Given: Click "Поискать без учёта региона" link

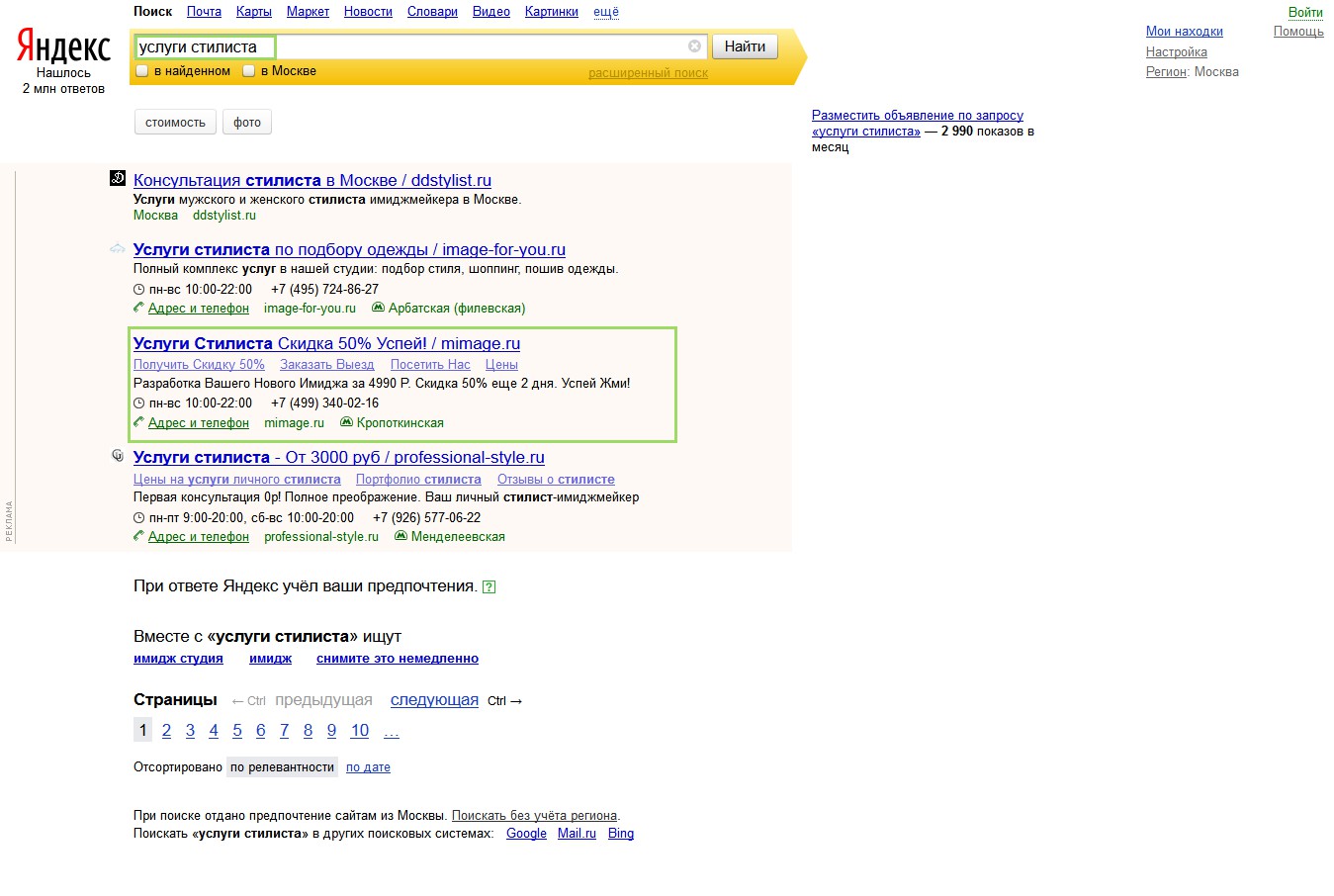Looking at the screenshot, I should 535,816.
